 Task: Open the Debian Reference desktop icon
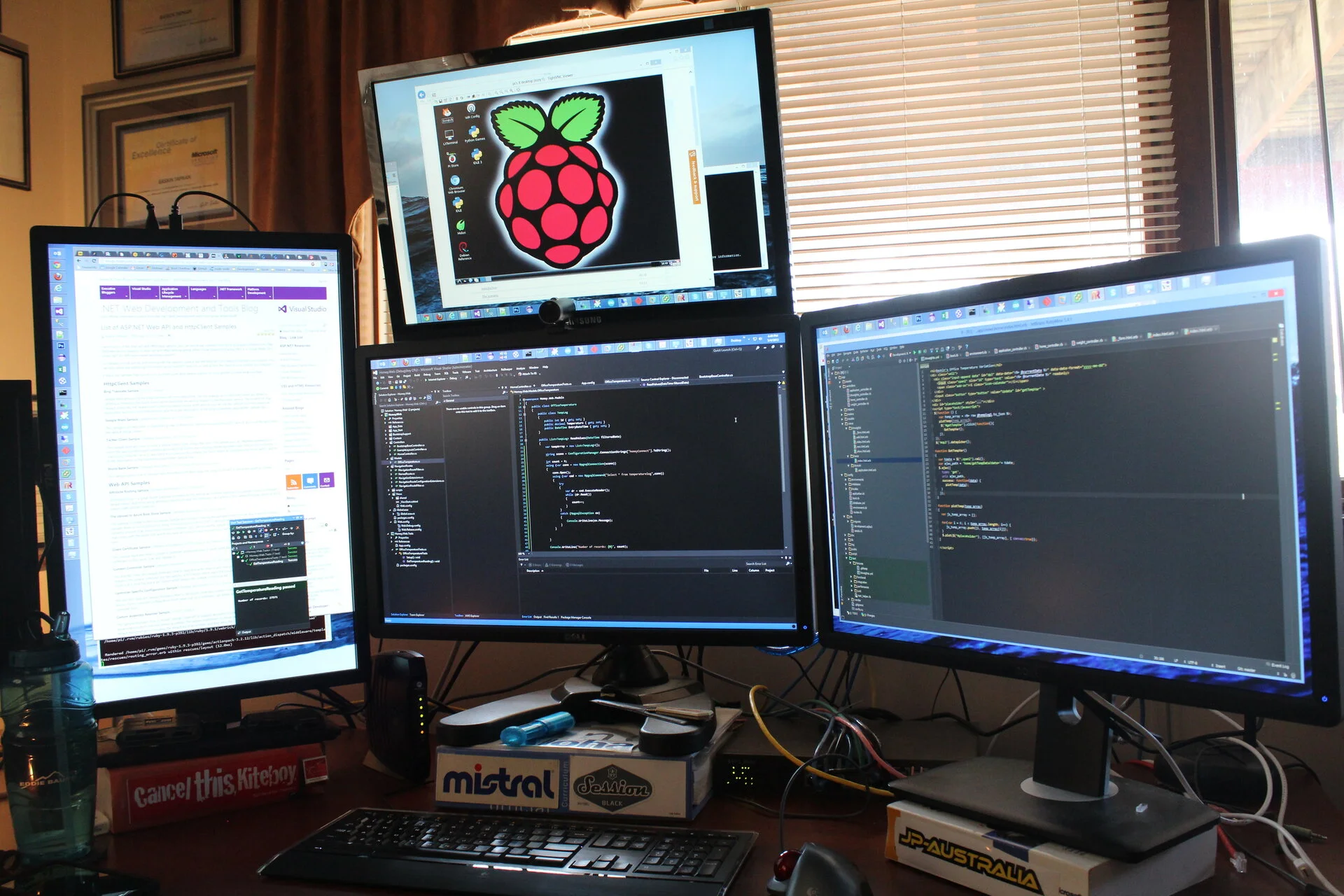tap(463, 248)
